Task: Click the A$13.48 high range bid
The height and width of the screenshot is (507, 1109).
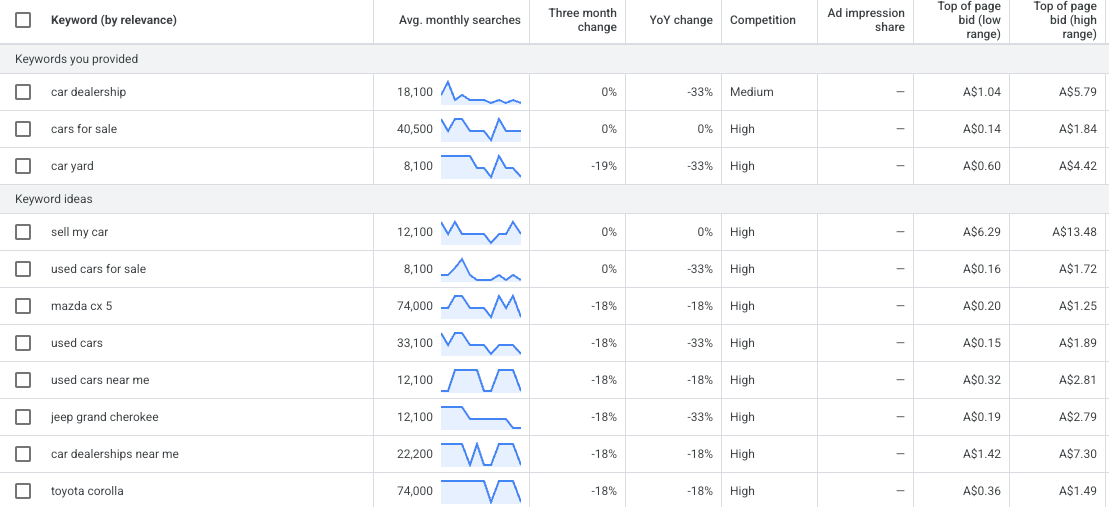Action: [x=1074, y=232]
